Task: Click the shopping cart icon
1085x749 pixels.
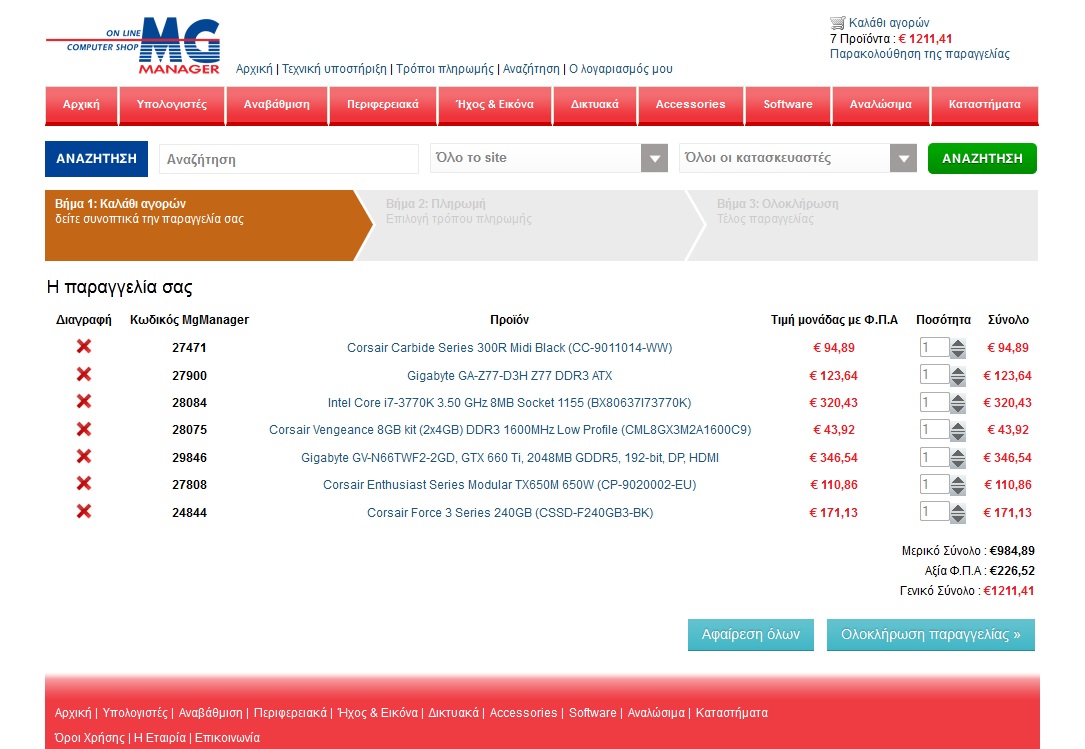Action: (x=837, y=23)
